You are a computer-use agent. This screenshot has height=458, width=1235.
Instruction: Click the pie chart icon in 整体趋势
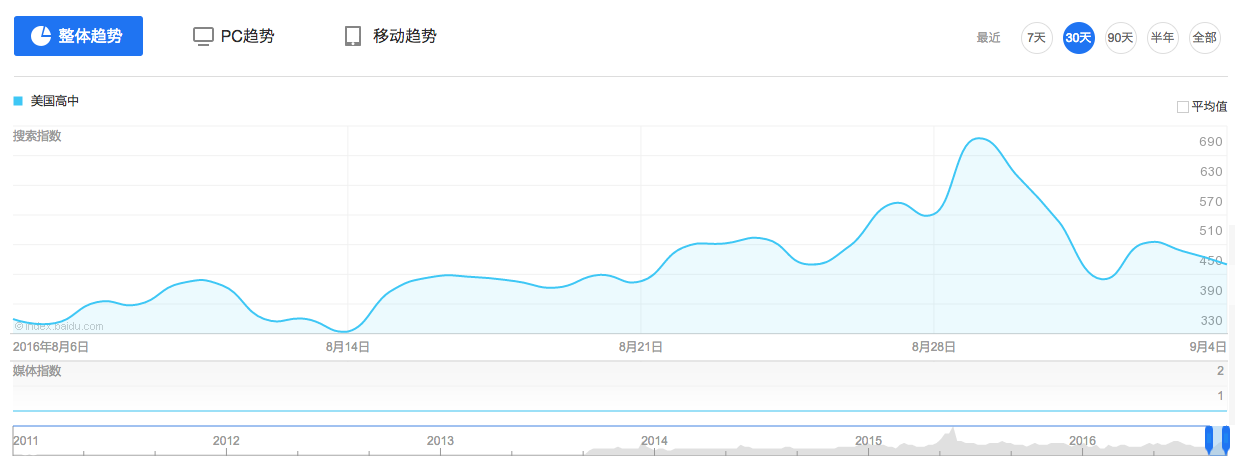click(x=41, y=36)
